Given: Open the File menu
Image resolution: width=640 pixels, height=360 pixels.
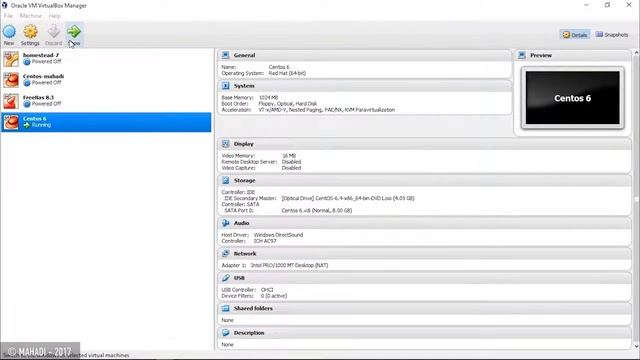Looking at the screenshot, I should tap(8, 16).
